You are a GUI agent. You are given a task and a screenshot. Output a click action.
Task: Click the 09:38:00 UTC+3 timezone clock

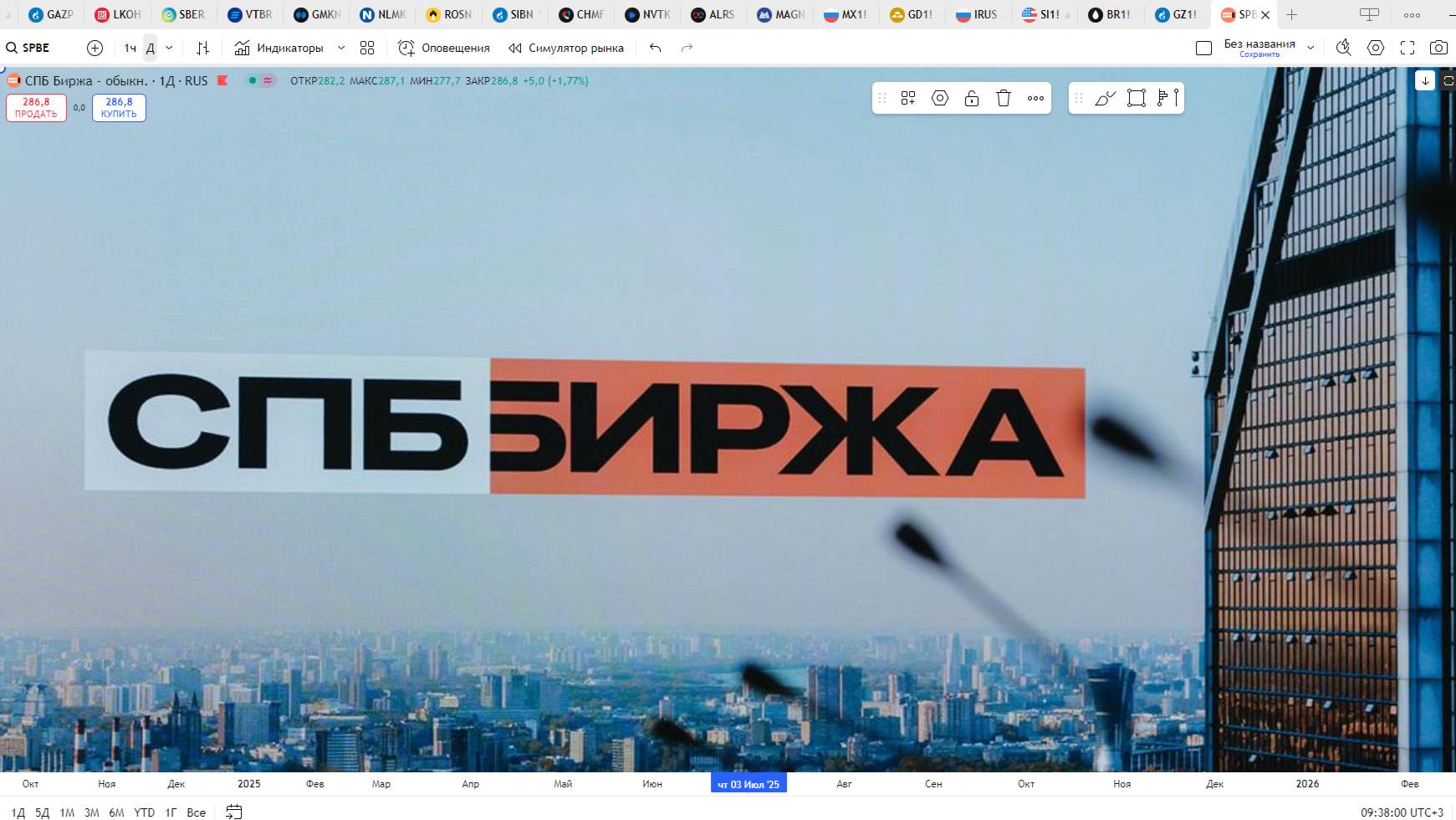point(1402,812)
